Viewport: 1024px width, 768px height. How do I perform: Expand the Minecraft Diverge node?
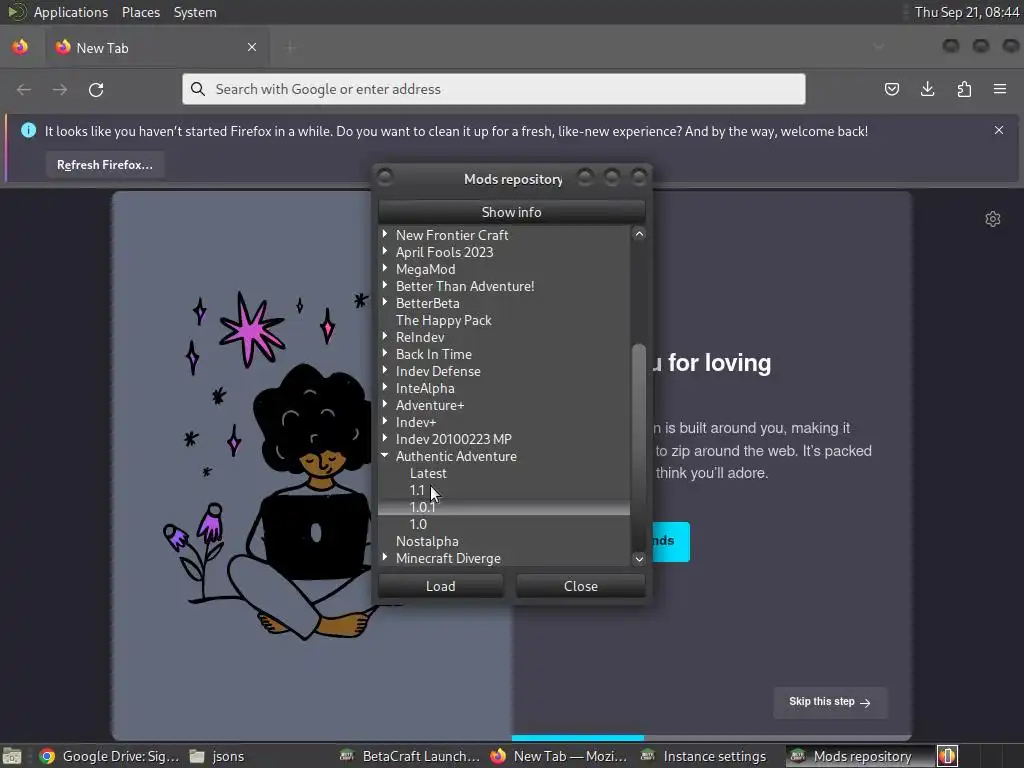385,557
